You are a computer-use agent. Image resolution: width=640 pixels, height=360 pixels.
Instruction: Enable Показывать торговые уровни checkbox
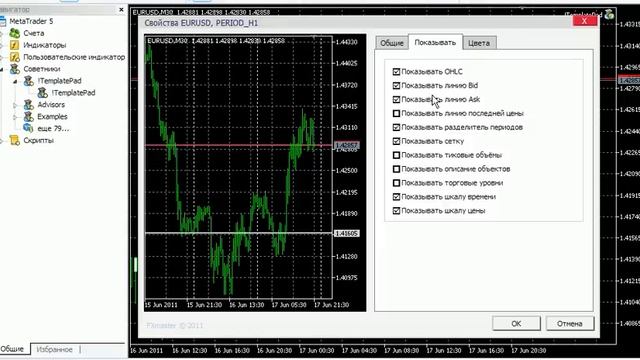coord(396,183)
